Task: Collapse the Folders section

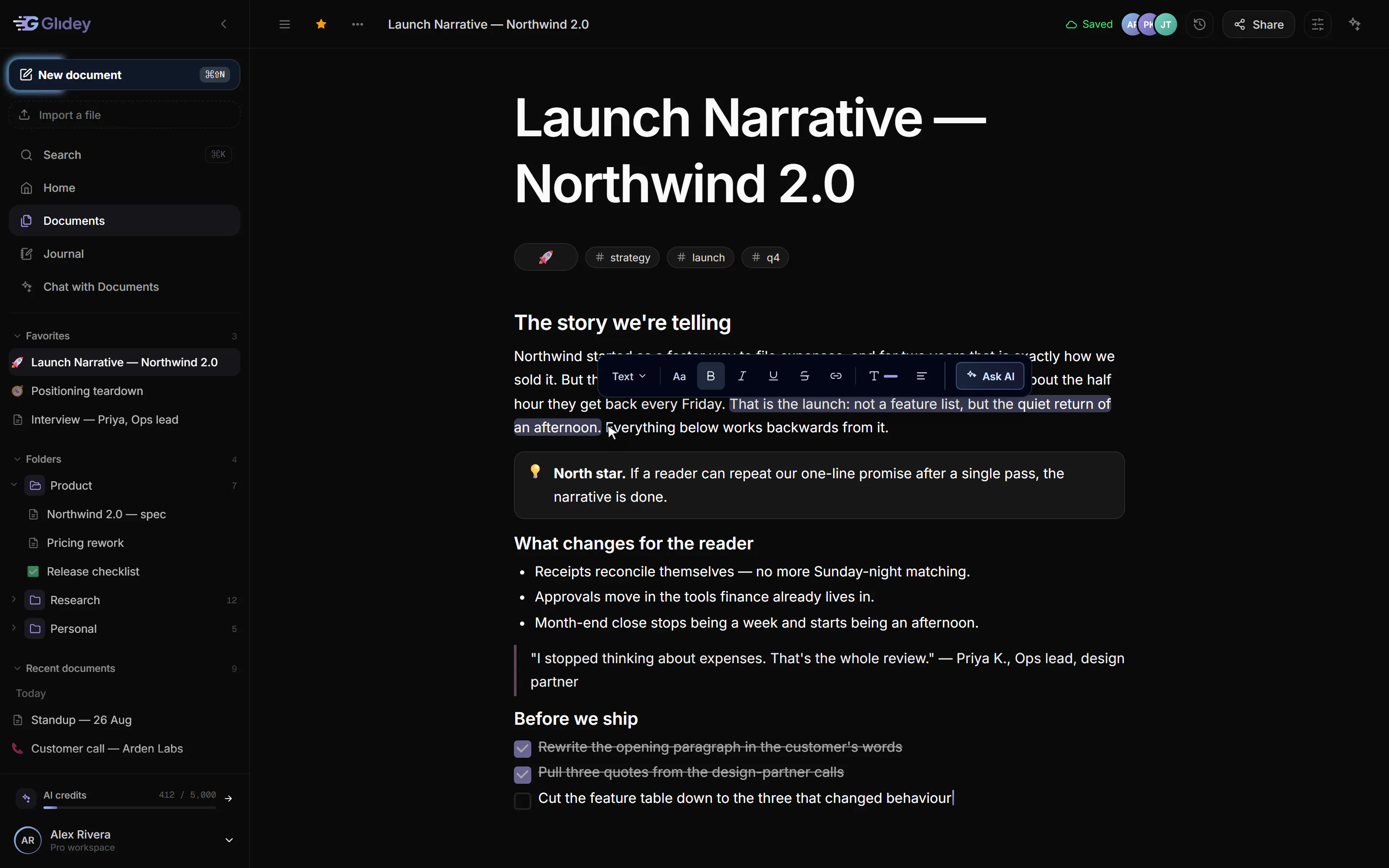Action: coord(17,459)
